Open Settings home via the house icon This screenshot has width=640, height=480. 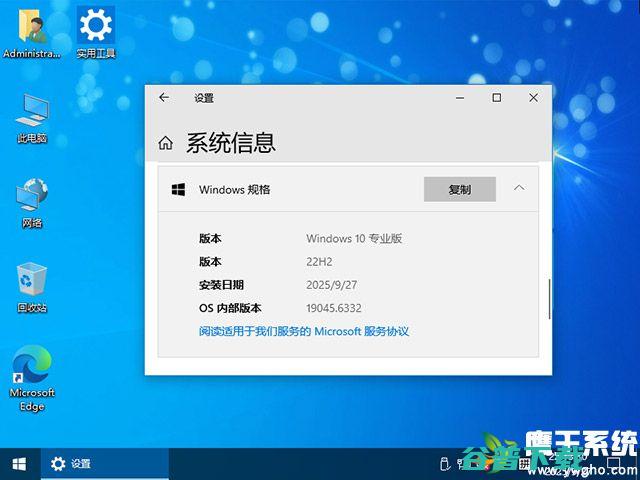coord(165,143)
